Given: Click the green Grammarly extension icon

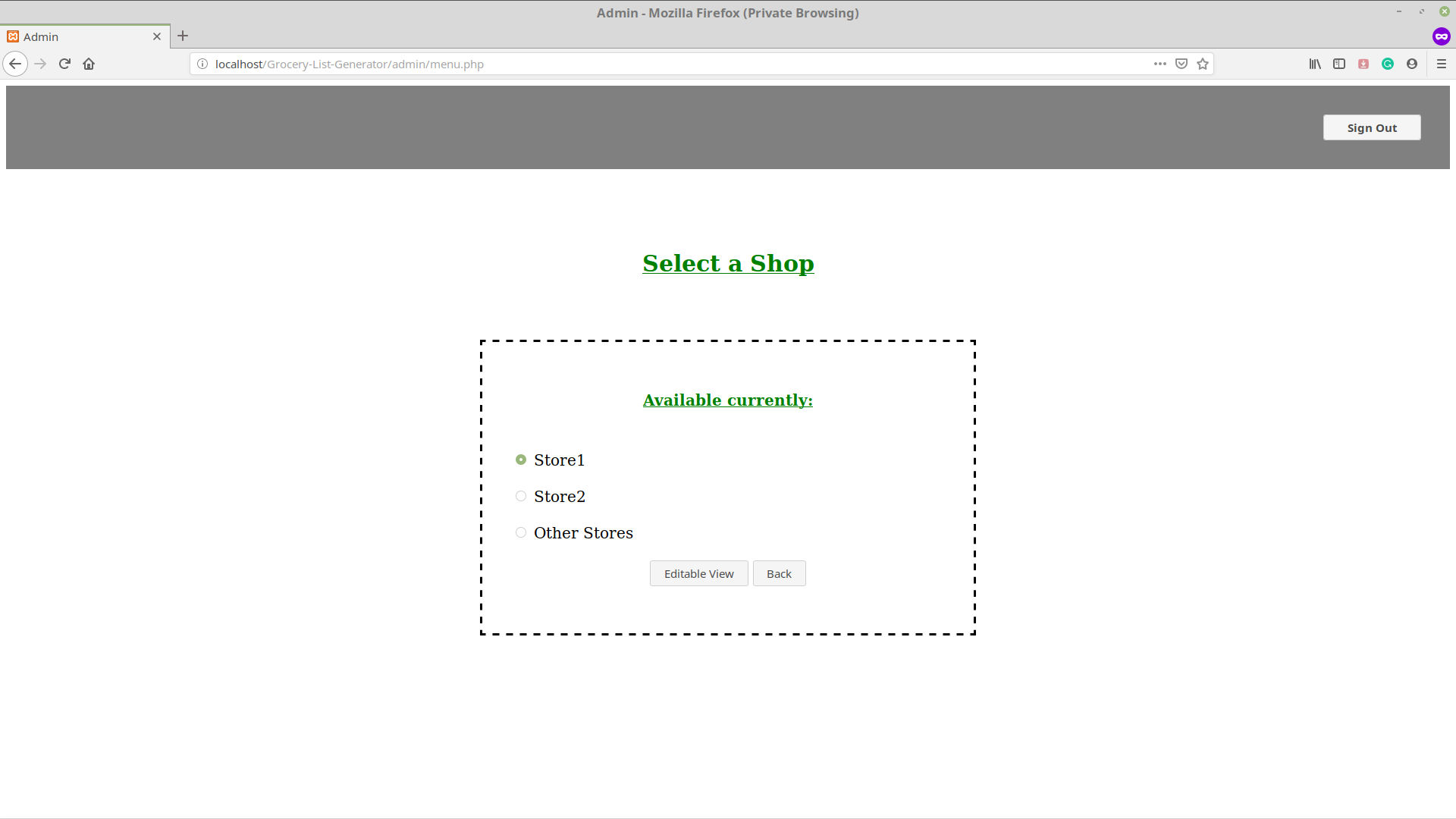Looking at the screenshot, I should point(1388,64).
